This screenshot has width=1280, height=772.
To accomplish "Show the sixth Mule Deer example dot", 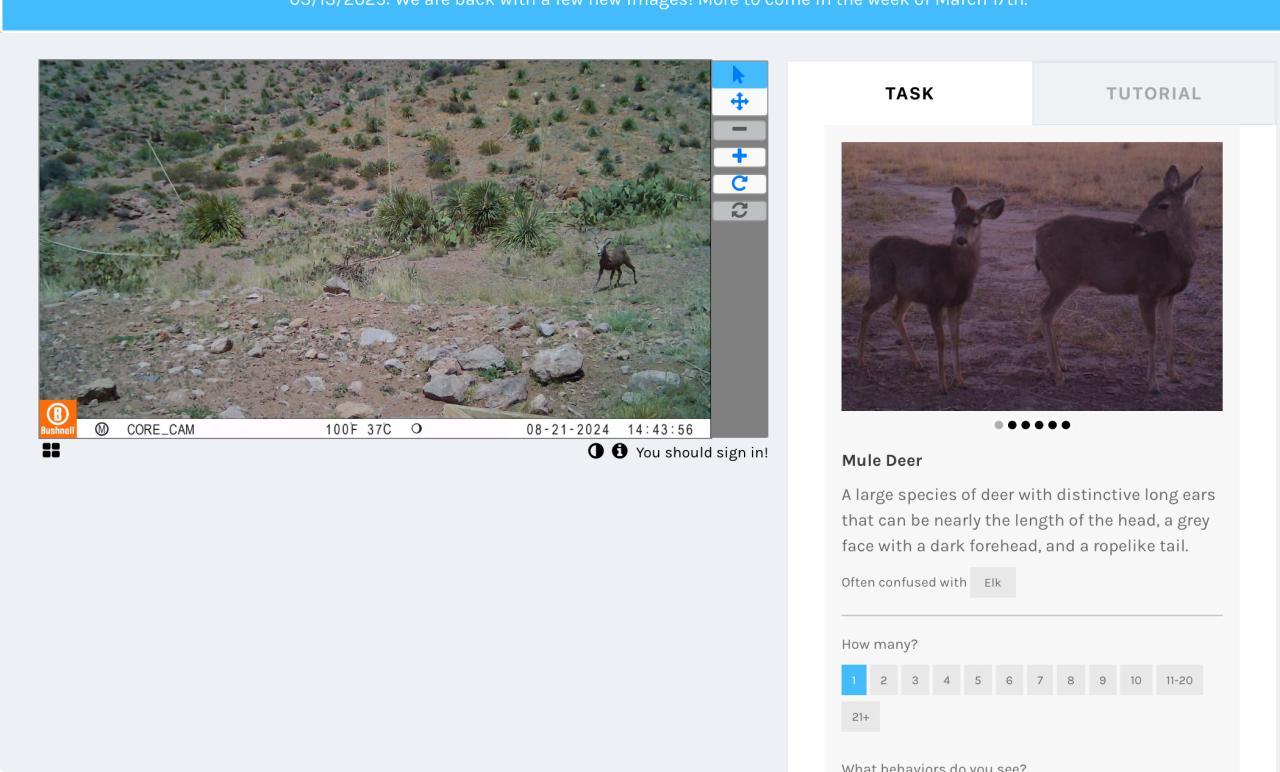I will [x=1065, y=425].
